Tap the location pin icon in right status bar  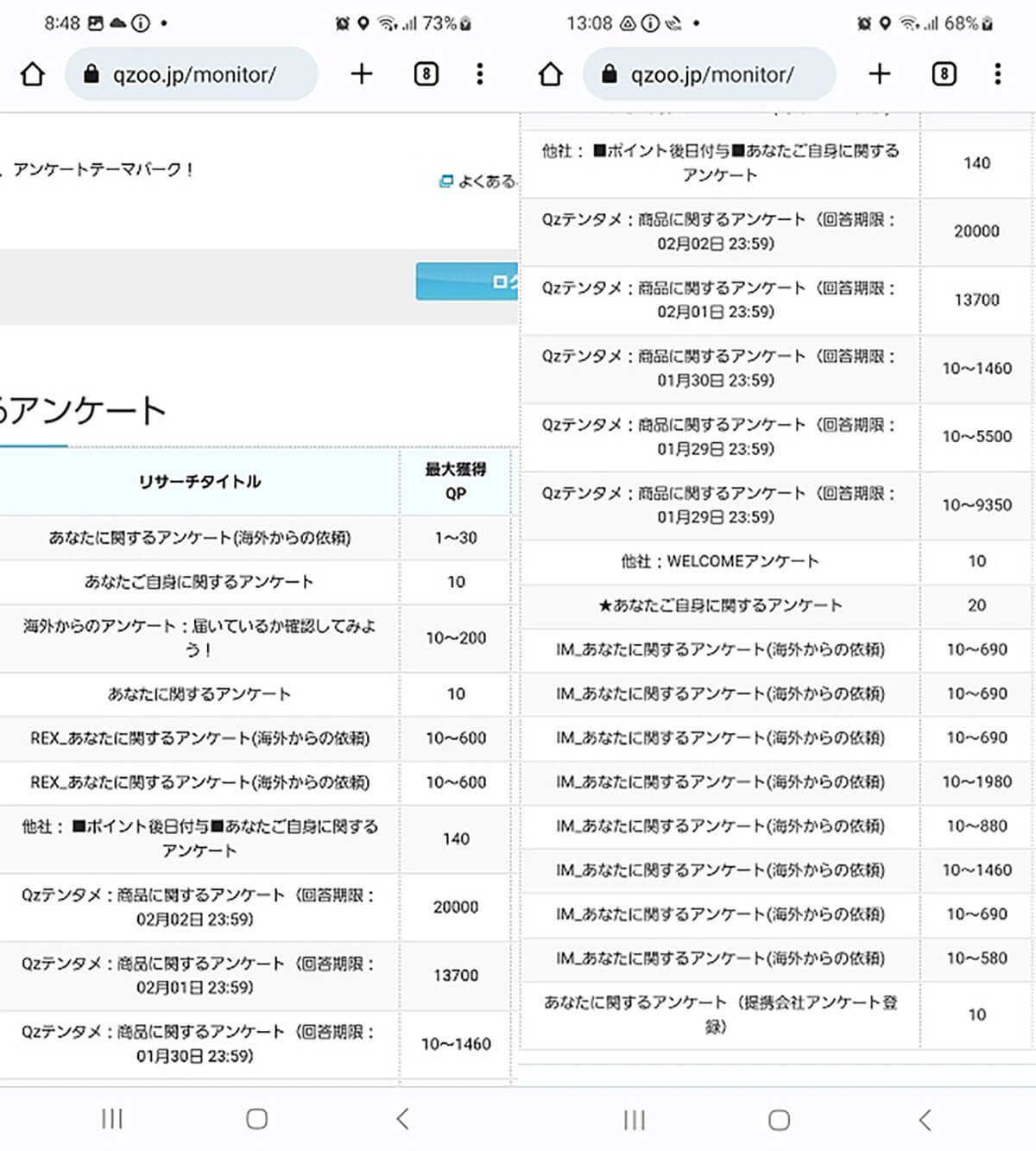885,23
